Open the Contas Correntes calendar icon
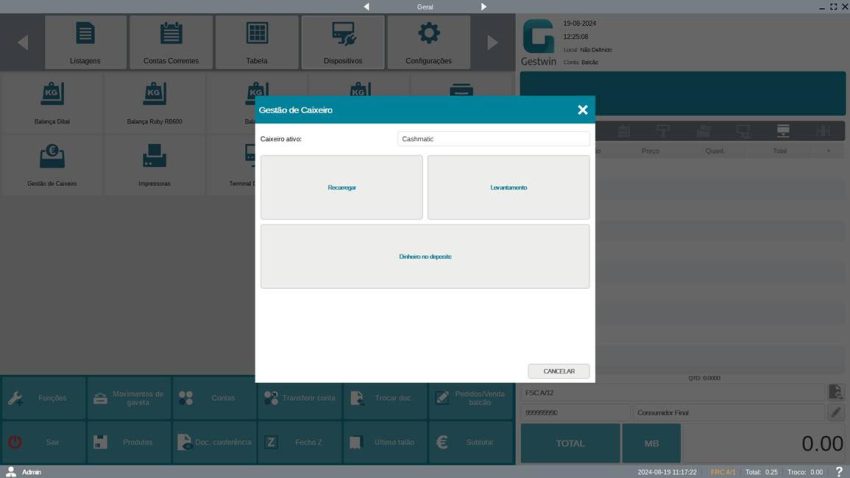This screenshot has width=850, height=478. (x=171, y=34)
